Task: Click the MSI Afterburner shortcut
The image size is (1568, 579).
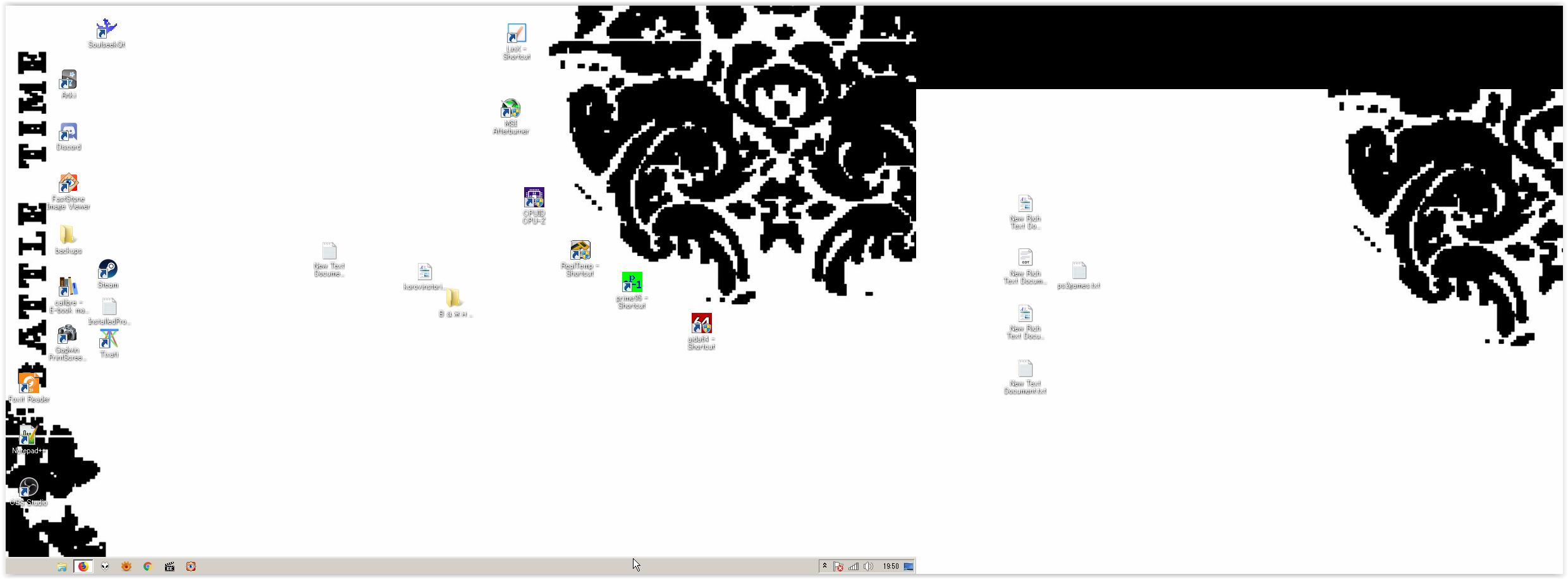Action: (510, 109)
